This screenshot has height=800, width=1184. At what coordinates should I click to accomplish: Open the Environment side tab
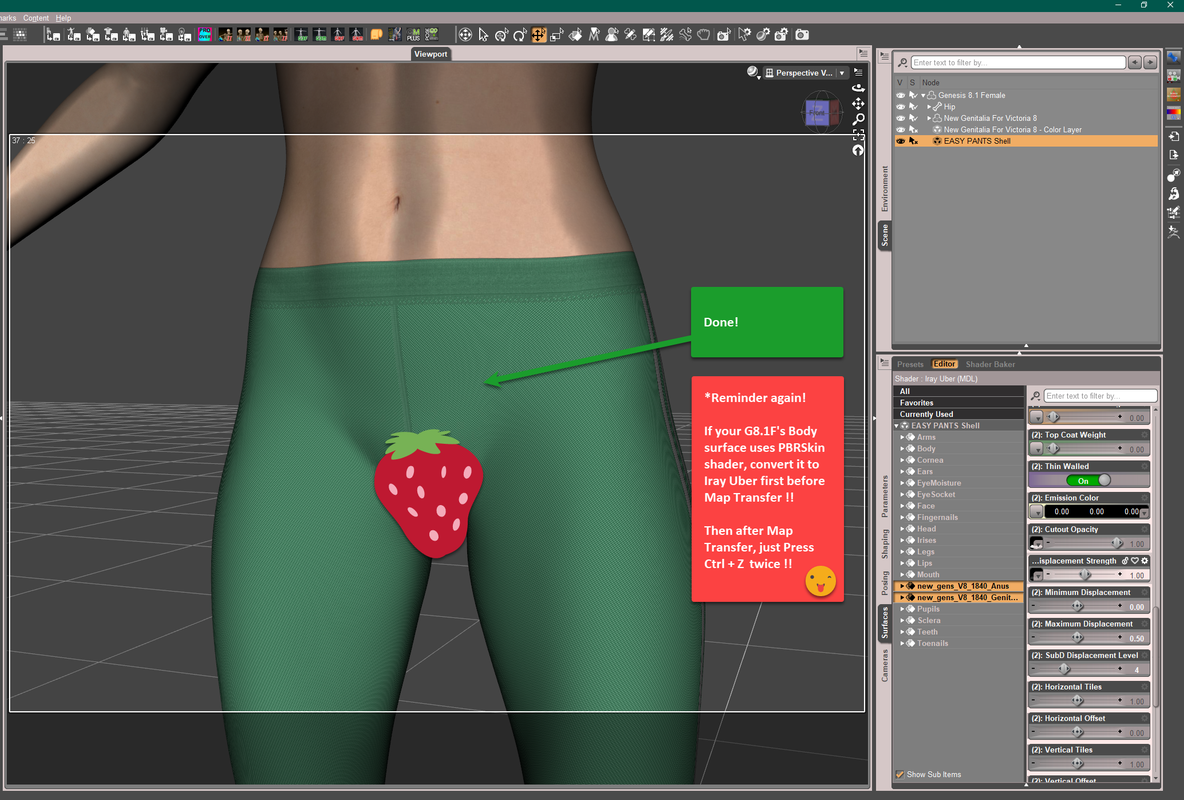point(884,189)
